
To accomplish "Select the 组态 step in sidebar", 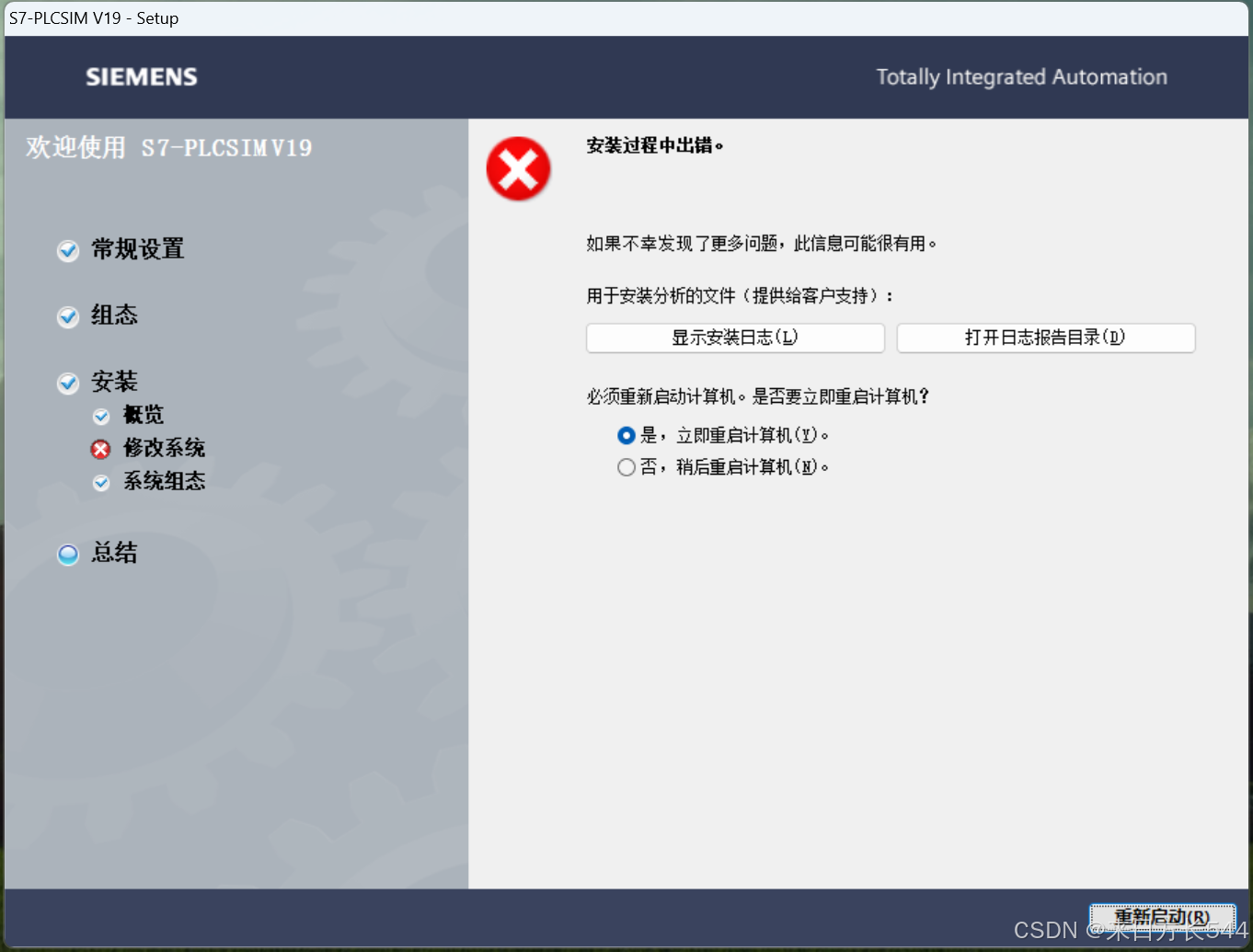I will [115, 315].
